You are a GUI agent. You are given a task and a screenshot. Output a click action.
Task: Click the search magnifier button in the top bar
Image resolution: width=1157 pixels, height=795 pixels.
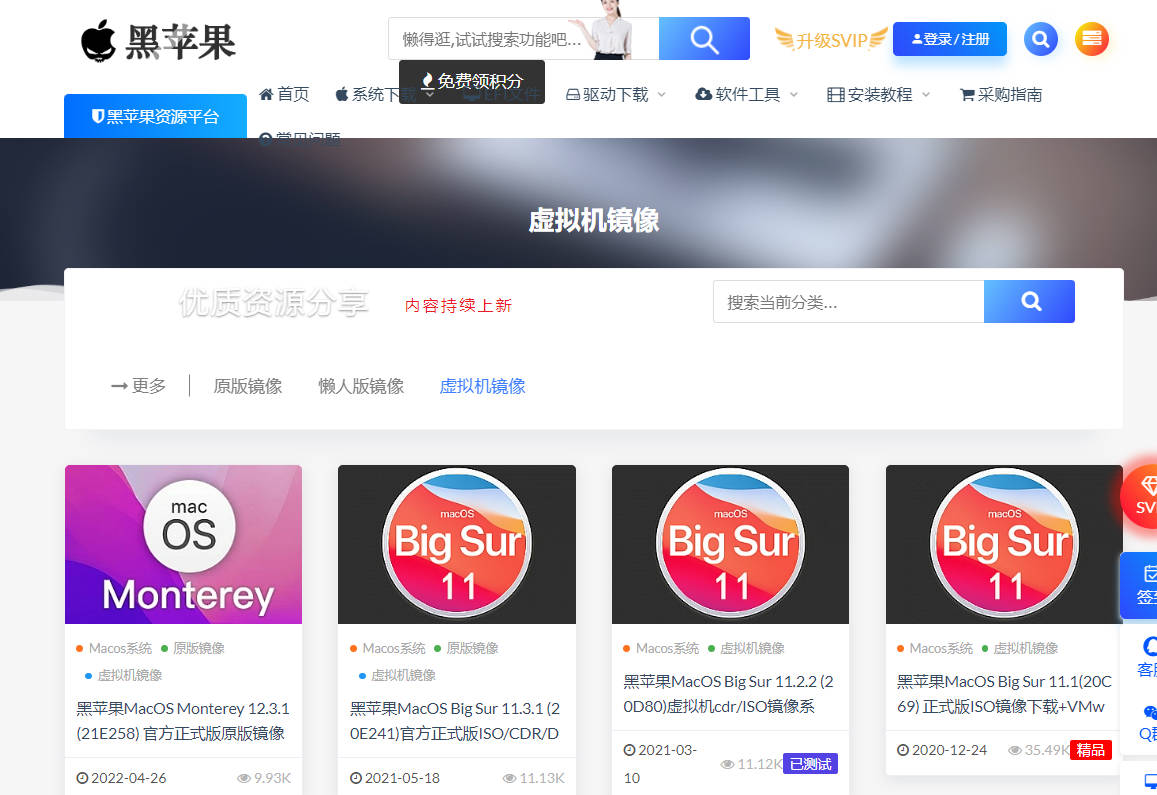[x=704, y=39]
